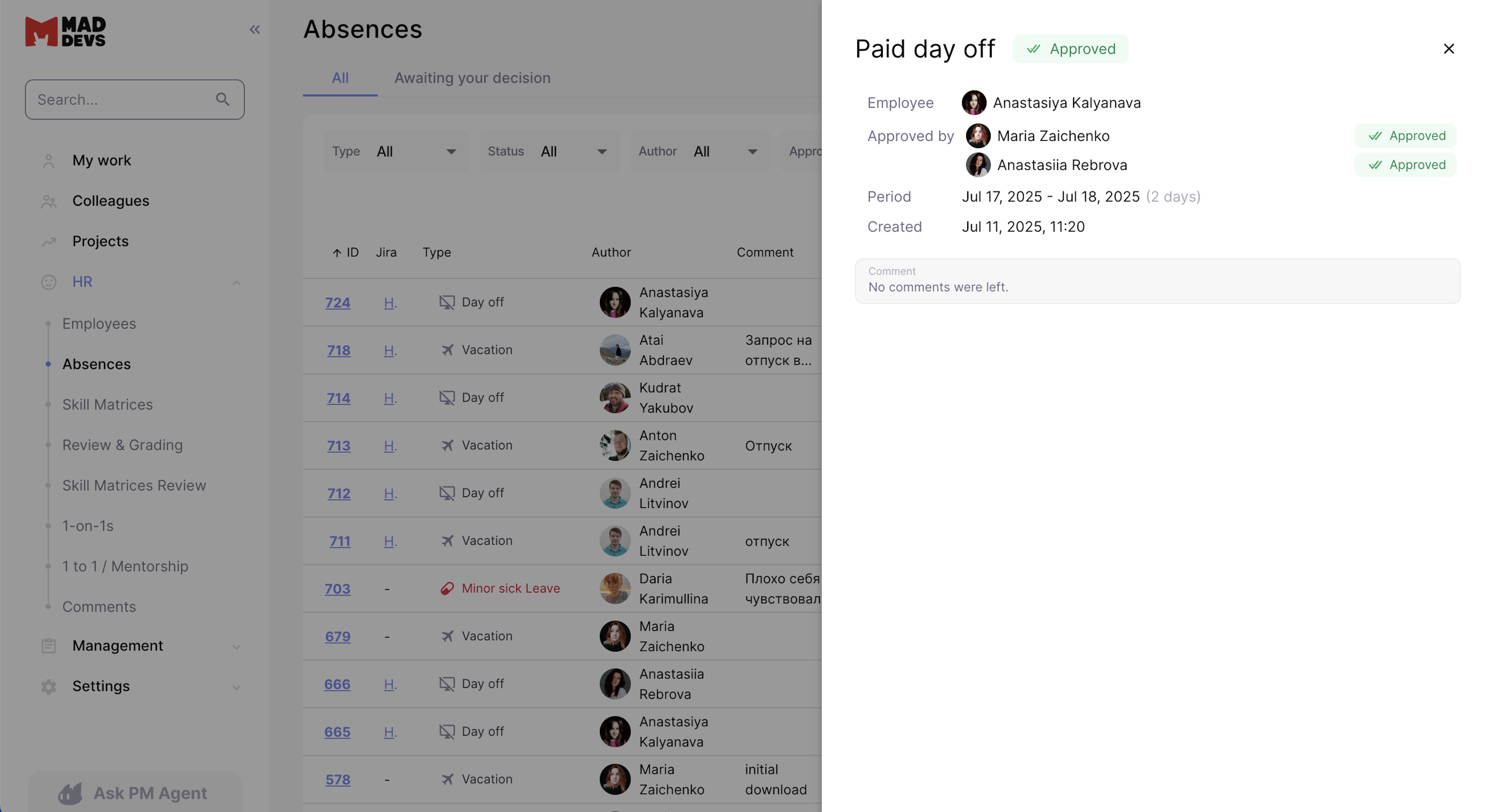The image size is (1491, 812).
Task: Click the Day off icon in row 714
Action: pos(447,398)
